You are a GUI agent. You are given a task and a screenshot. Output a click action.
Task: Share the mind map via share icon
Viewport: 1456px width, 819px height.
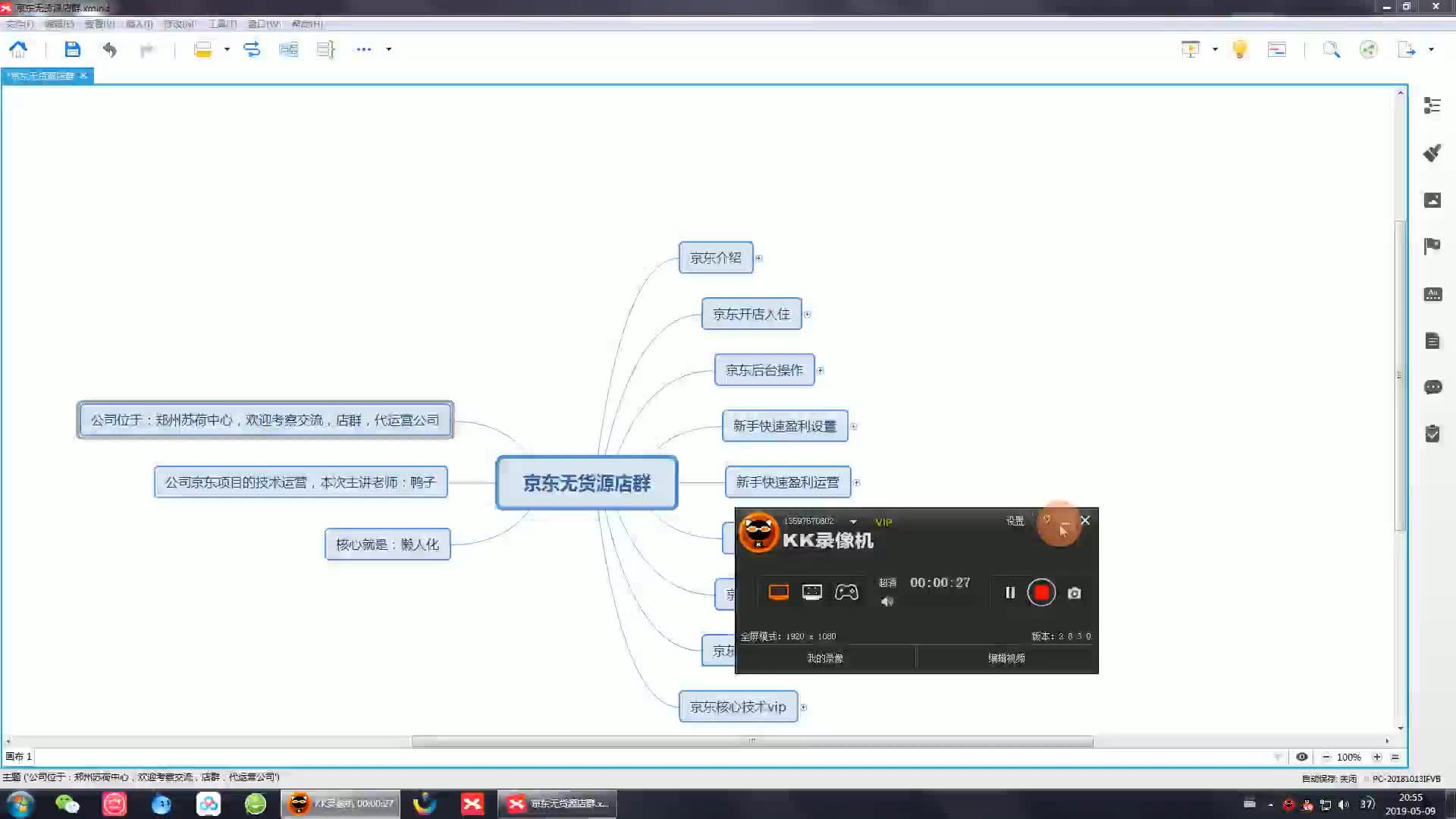coord(1368,50)
